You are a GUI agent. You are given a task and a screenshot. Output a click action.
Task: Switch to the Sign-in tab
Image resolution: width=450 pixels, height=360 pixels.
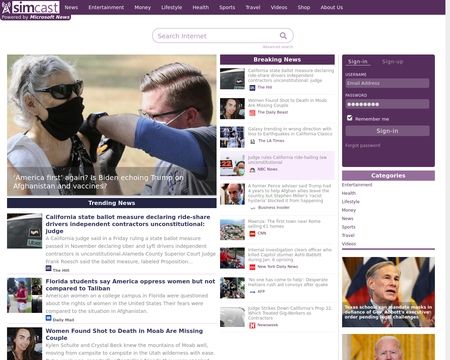pos(358,62)
